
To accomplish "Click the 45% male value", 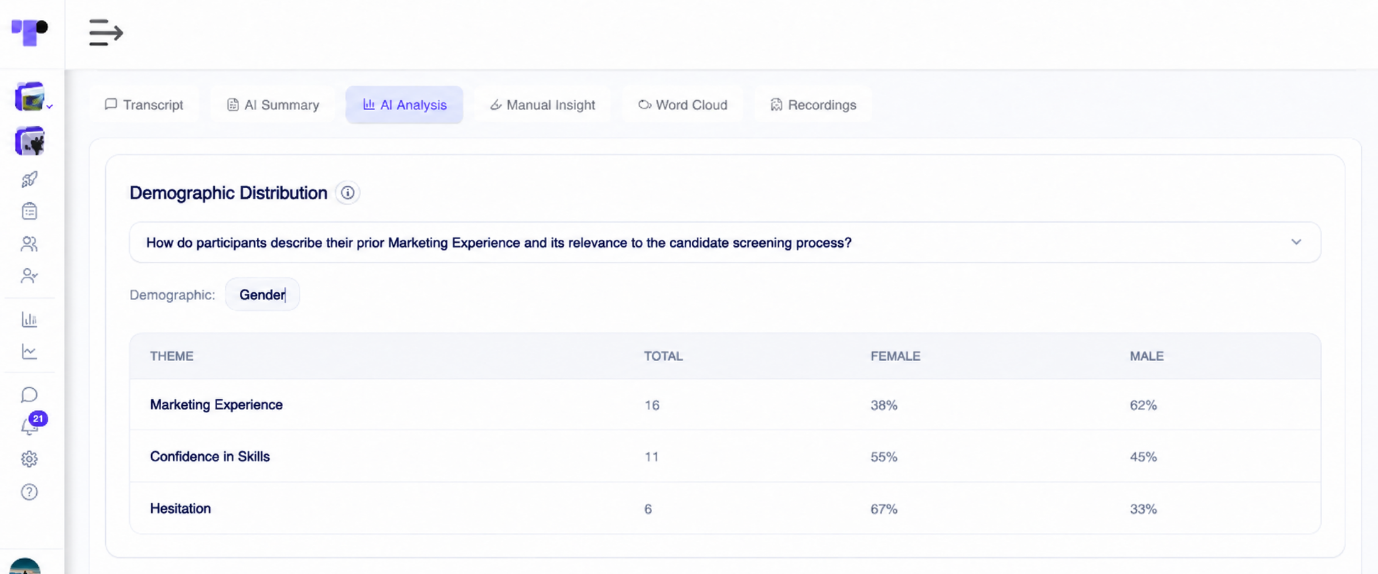I will pyautogui.click(x=1143, y=457).
